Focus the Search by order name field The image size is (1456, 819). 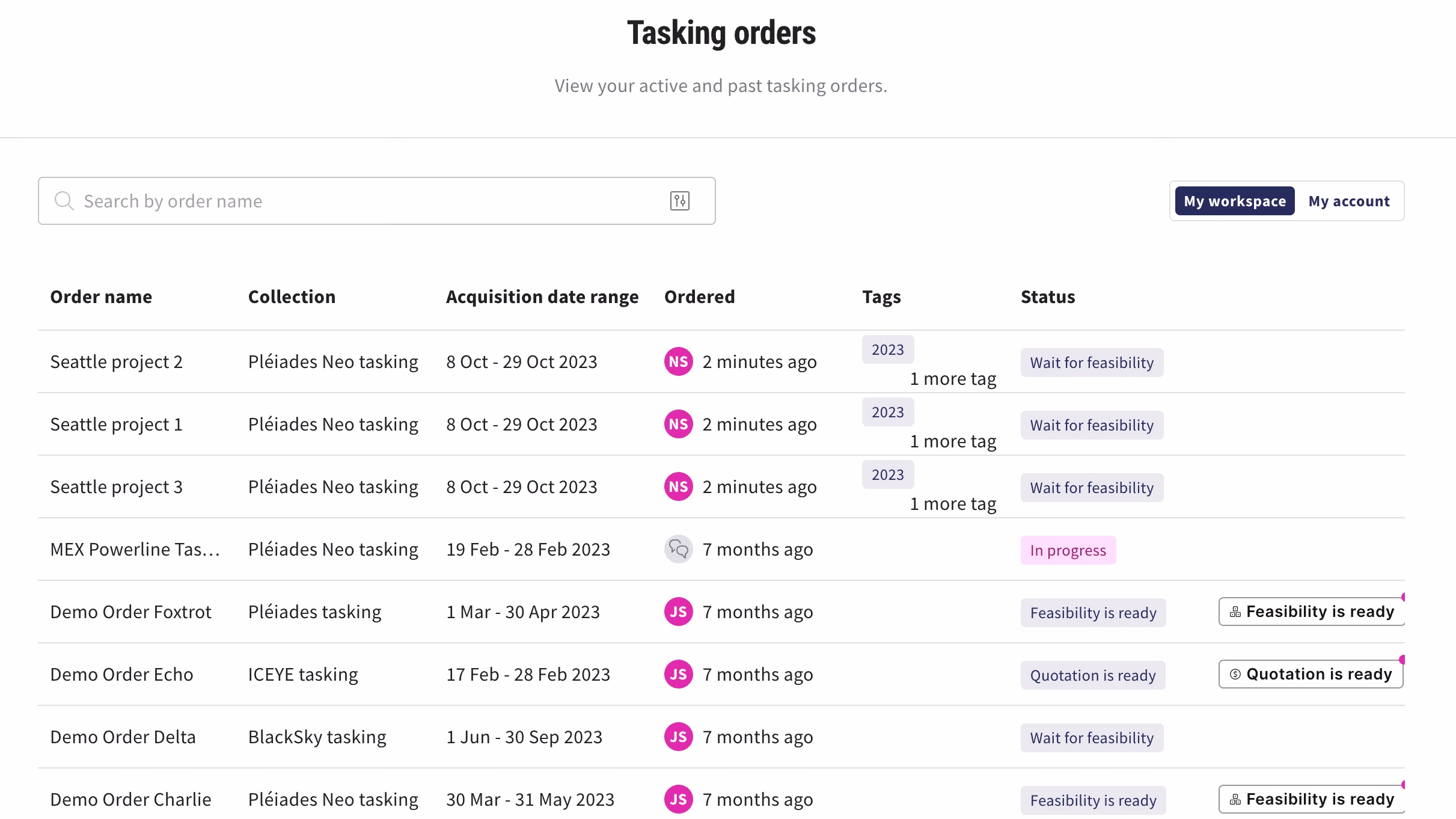coord(376,201)
